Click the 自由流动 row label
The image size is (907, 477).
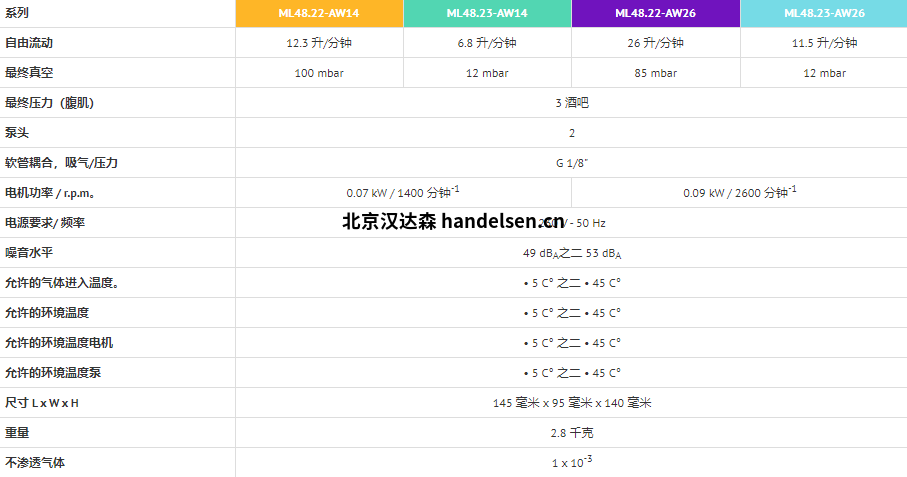click(x=29, y=43)
